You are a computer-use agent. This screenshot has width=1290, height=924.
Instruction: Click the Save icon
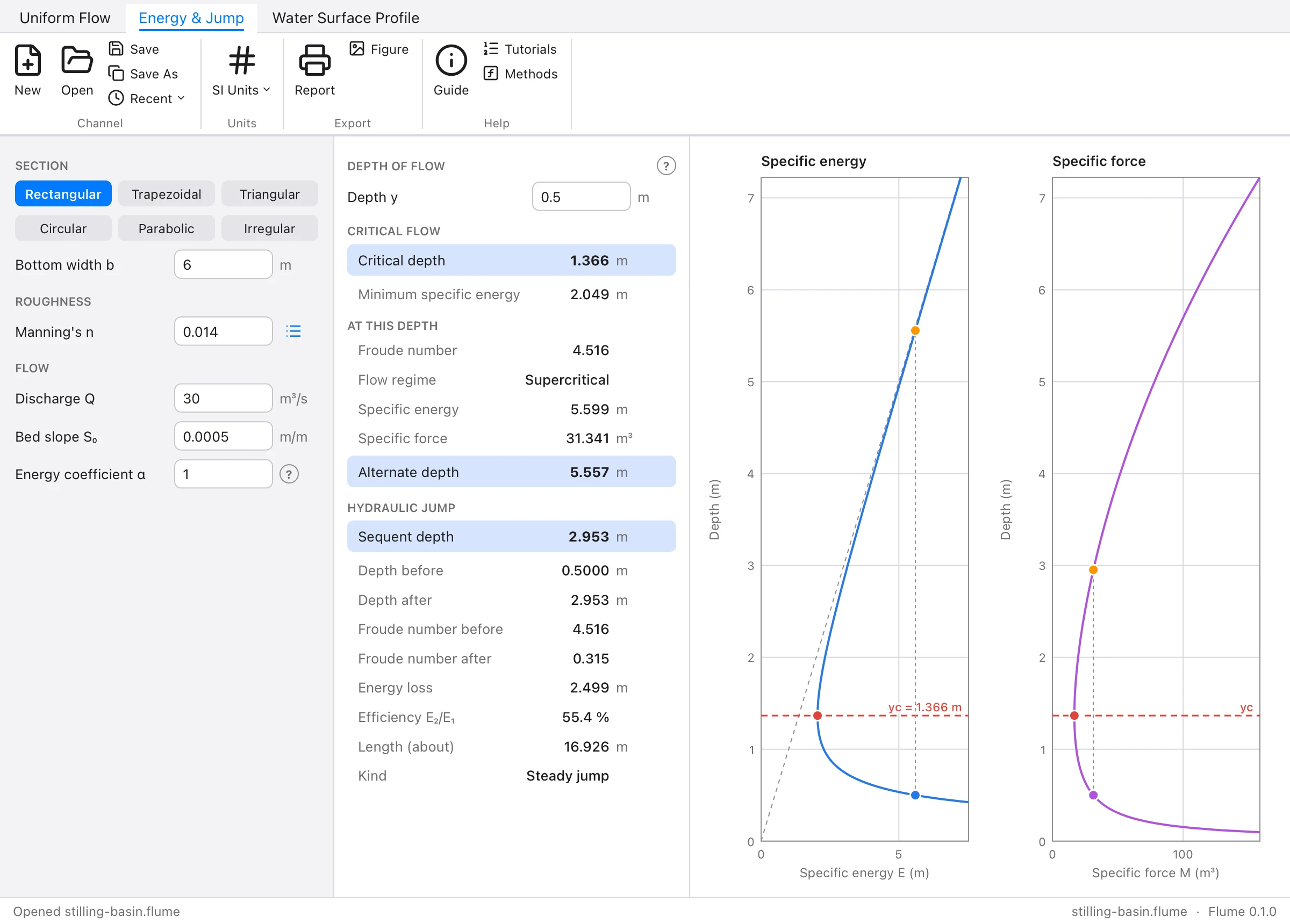(116, 49)
